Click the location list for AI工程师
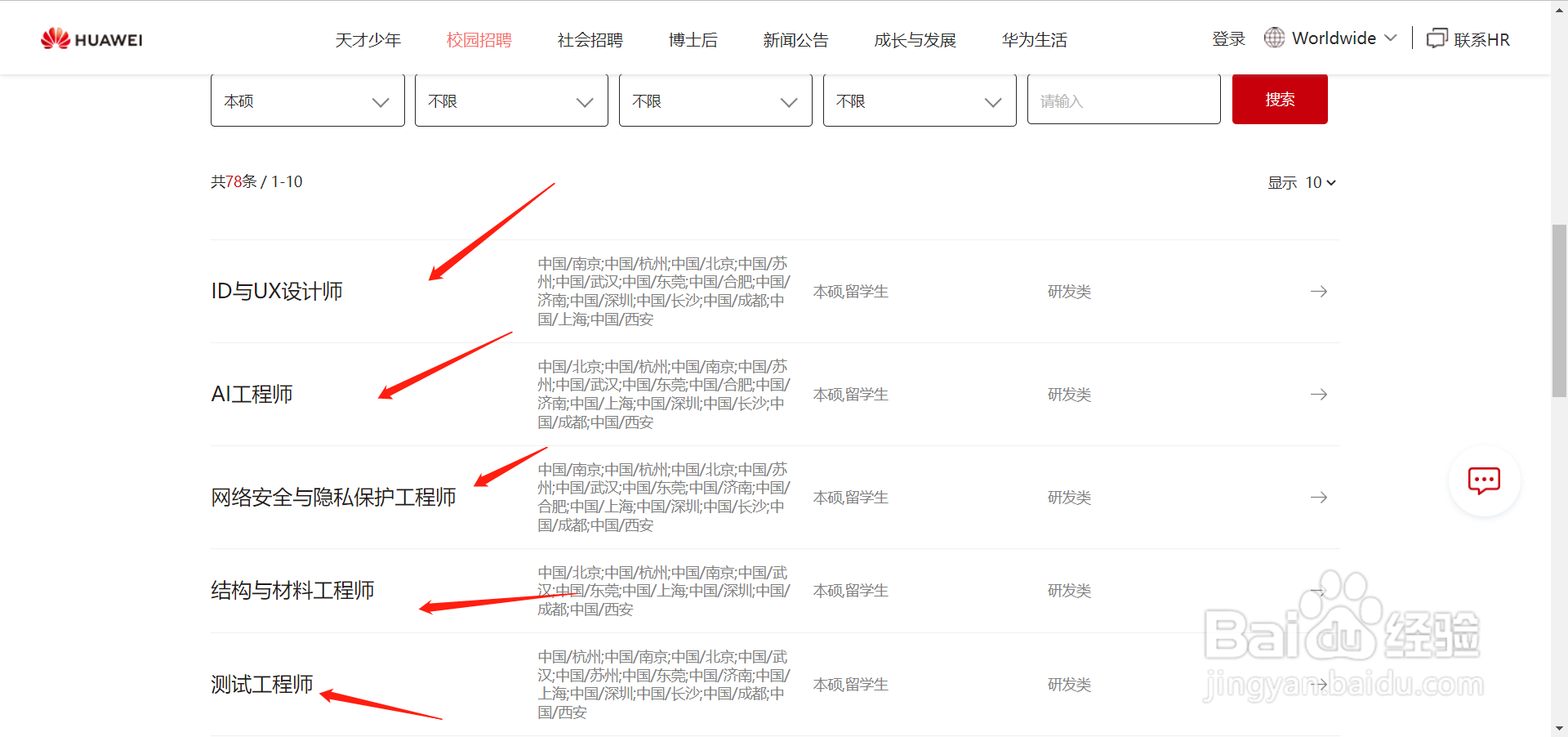Viewport: 1568px width, 737px height. click(663, 394)
